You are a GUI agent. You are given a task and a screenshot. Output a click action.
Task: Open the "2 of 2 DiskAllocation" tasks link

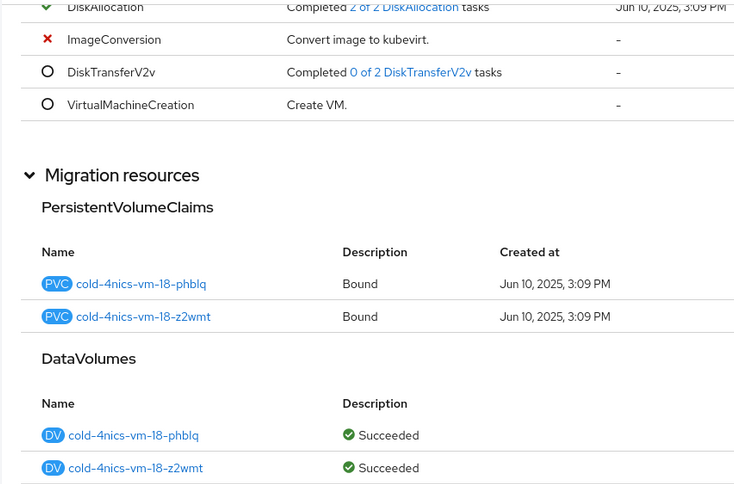click(x=404, y=7)
